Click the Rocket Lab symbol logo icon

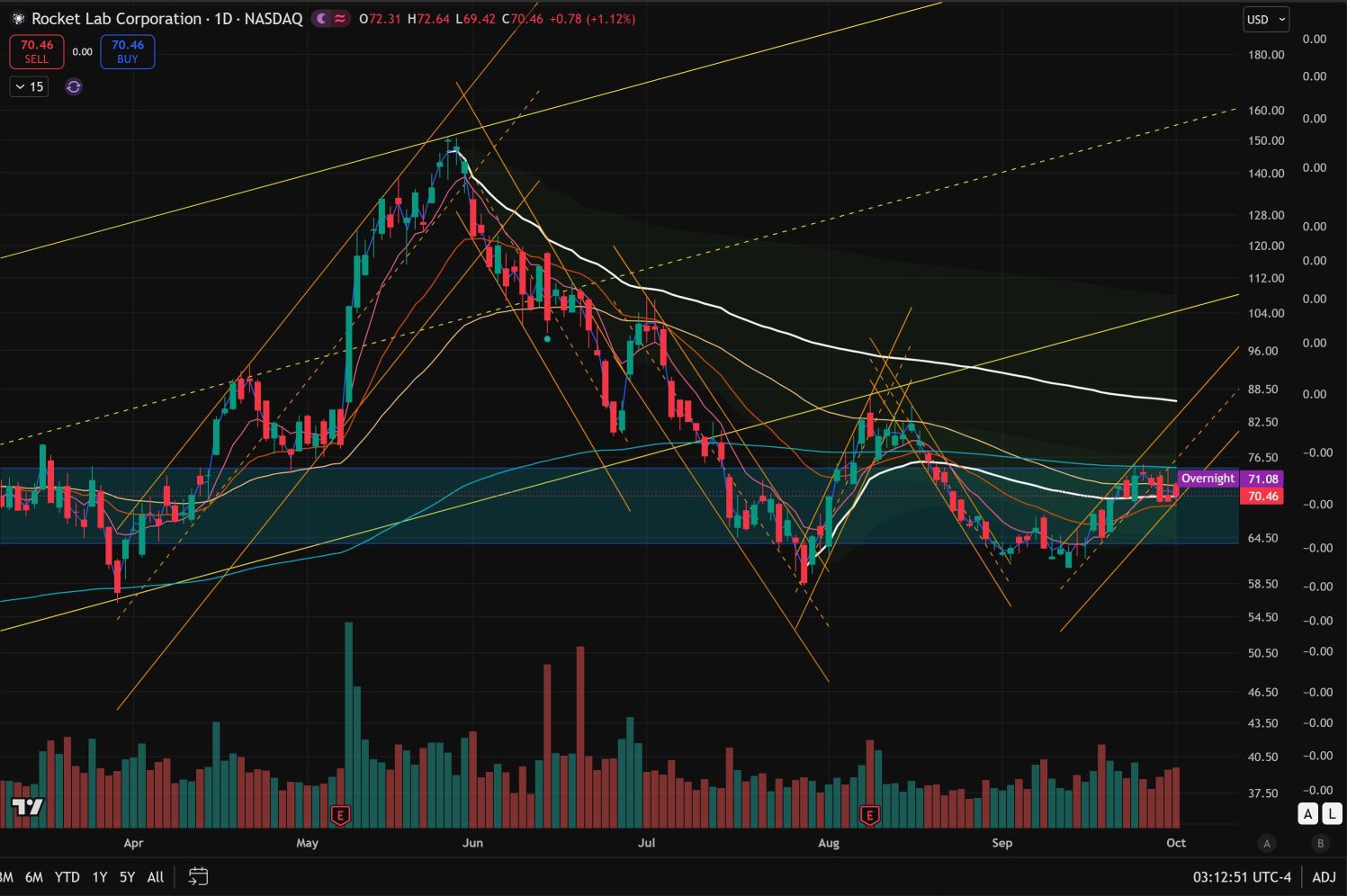pos(19,18)
